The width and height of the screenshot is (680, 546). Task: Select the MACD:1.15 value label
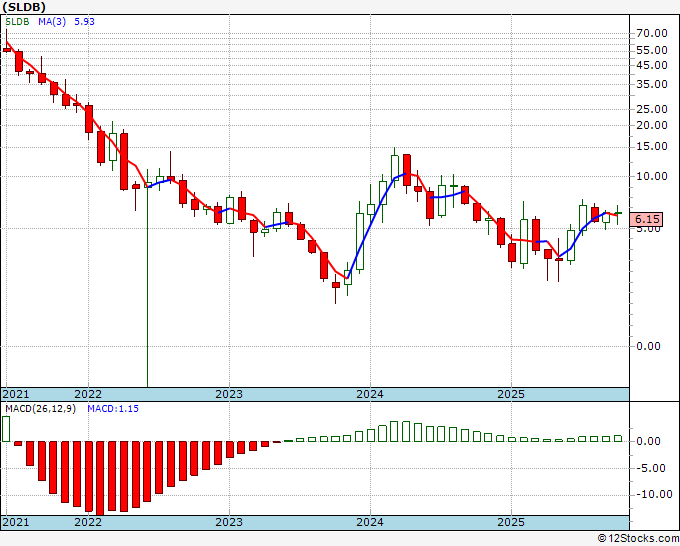pyautogui.click(x=113, y=409)
